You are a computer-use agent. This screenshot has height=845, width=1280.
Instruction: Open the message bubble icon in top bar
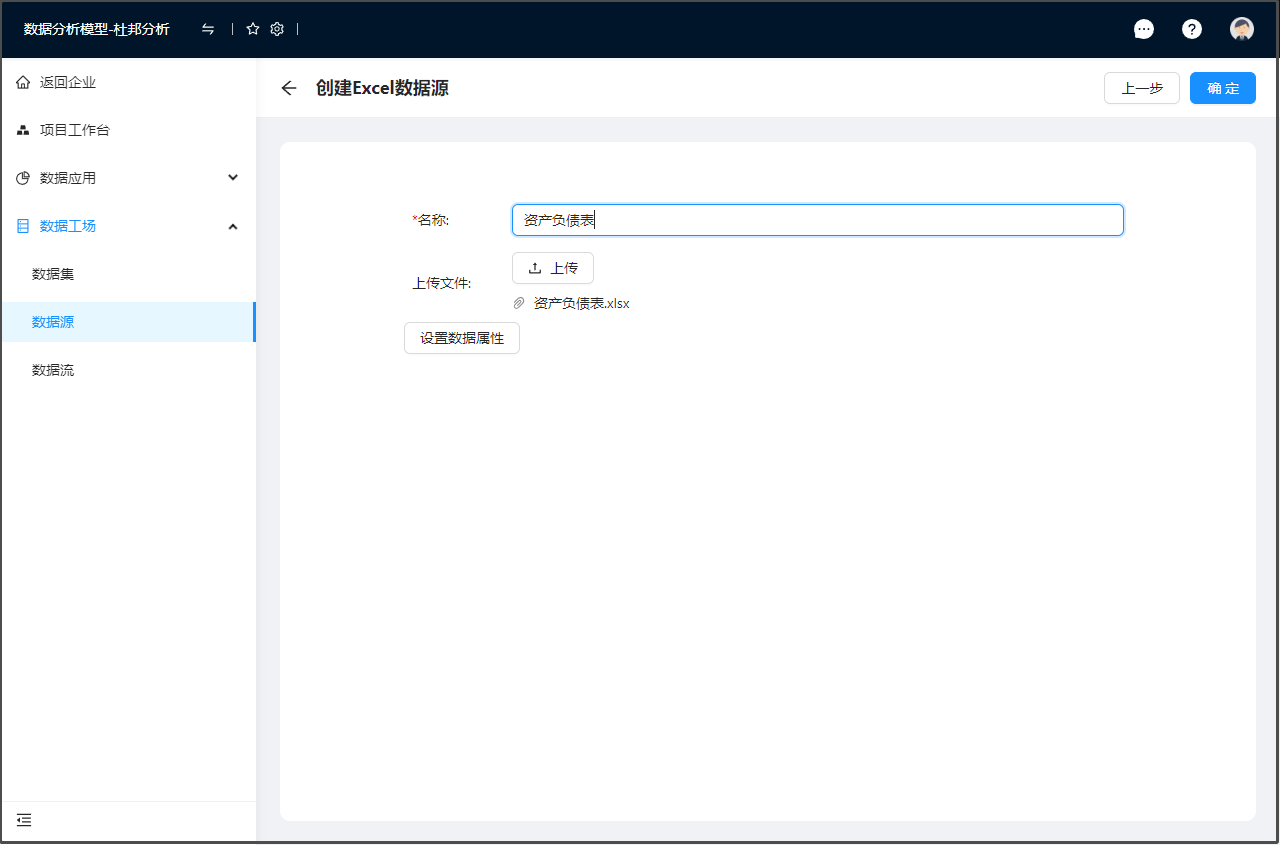pos(1144,28)
